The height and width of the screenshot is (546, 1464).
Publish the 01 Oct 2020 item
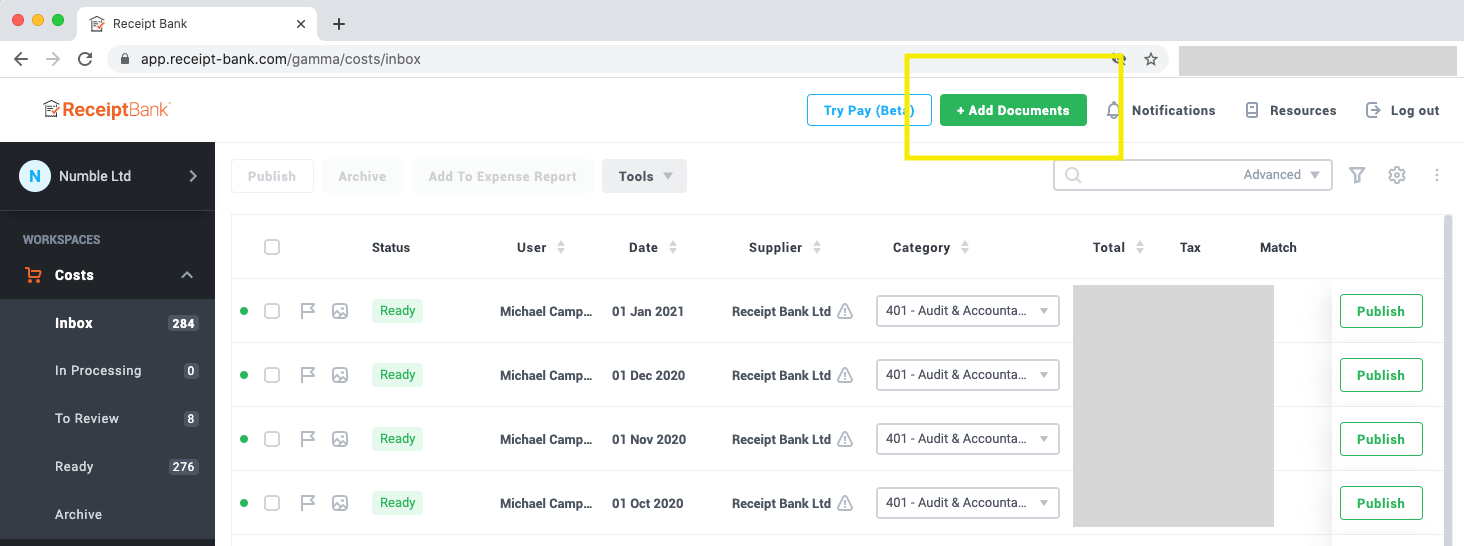1381,503
